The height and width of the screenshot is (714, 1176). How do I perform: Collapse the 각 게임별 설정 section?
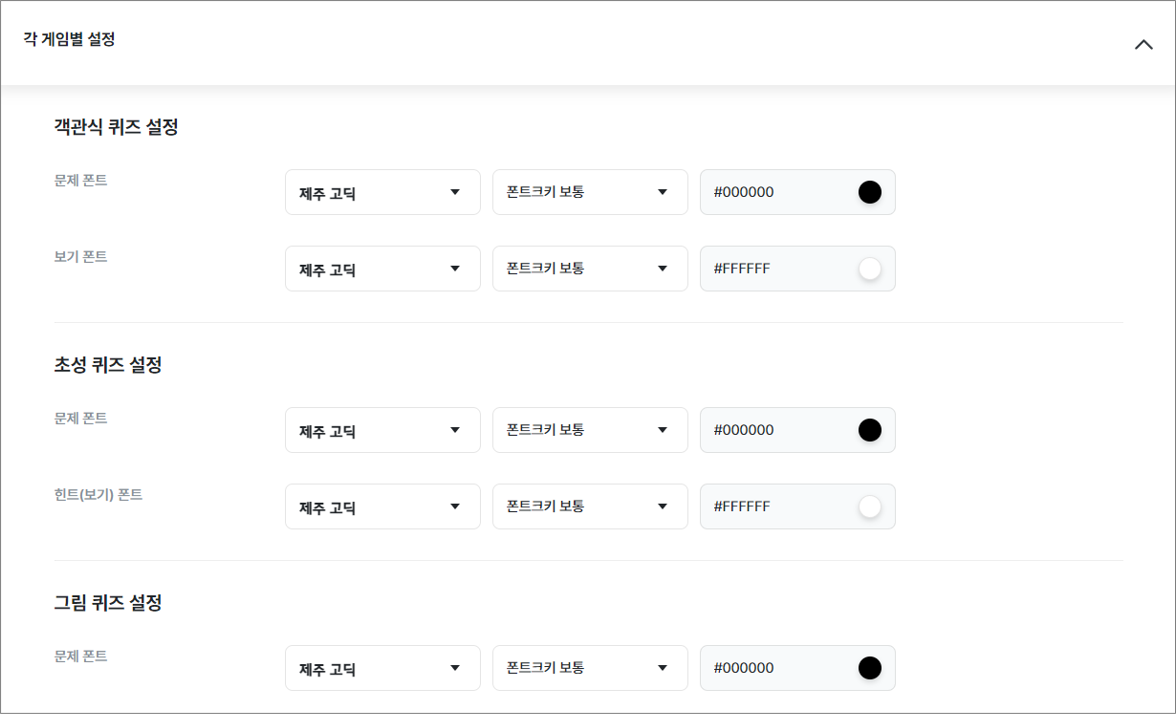pyautogui.click(x=1144, y=45)
